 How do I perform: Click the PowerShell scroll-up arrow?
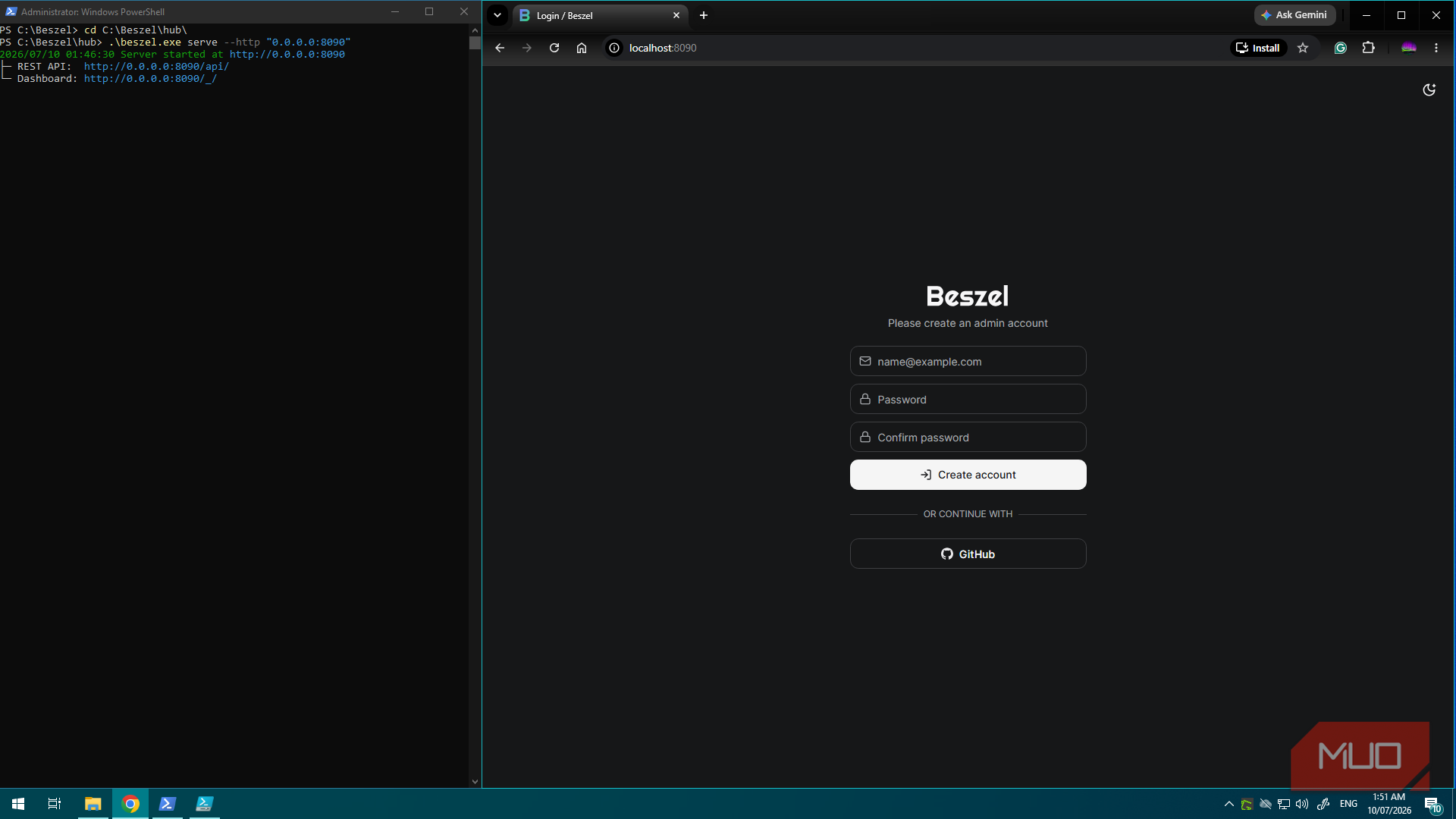(475, 30)
